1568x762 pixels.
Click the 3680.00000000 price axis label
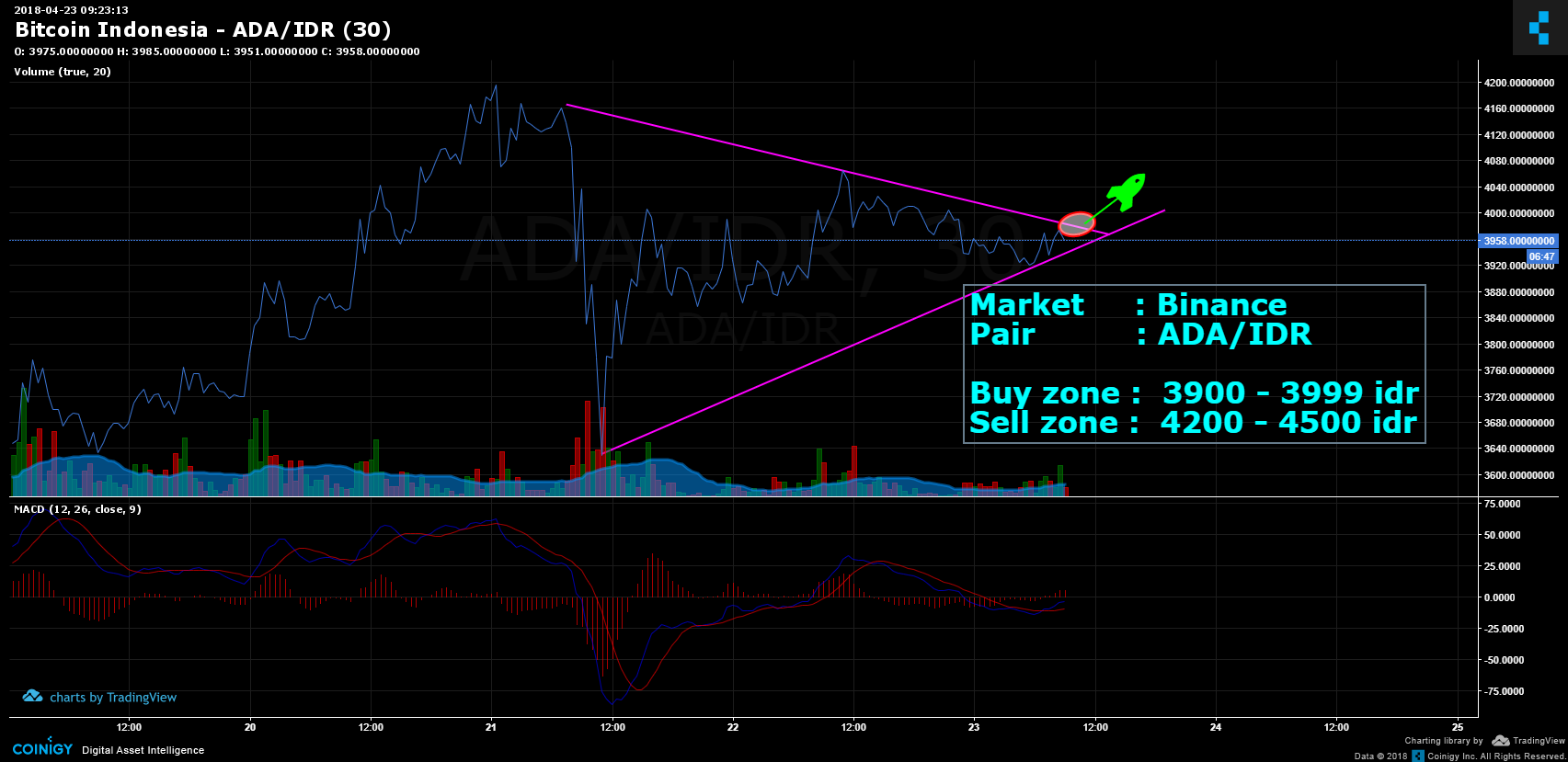click(1518, 423)
